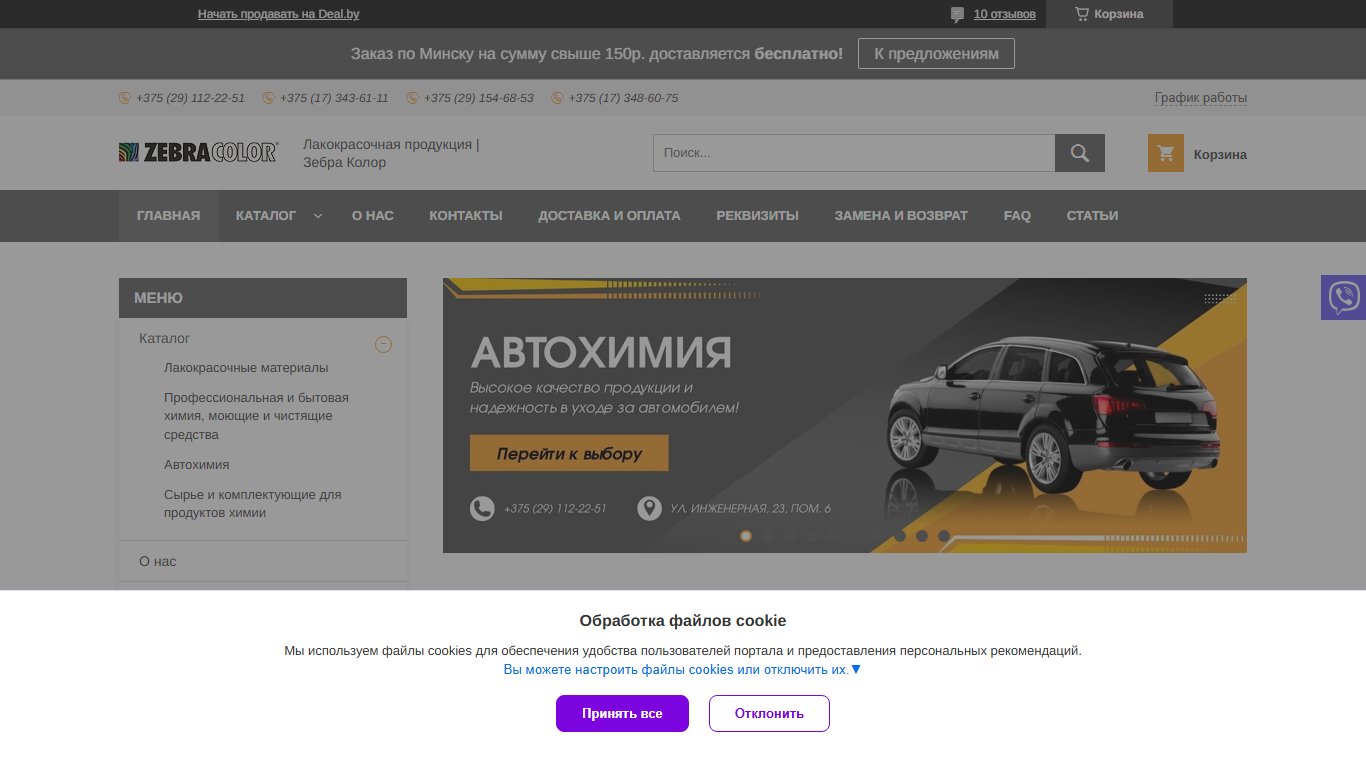
Task: Open the FAQ menu item
Action: pos(1017,216)
